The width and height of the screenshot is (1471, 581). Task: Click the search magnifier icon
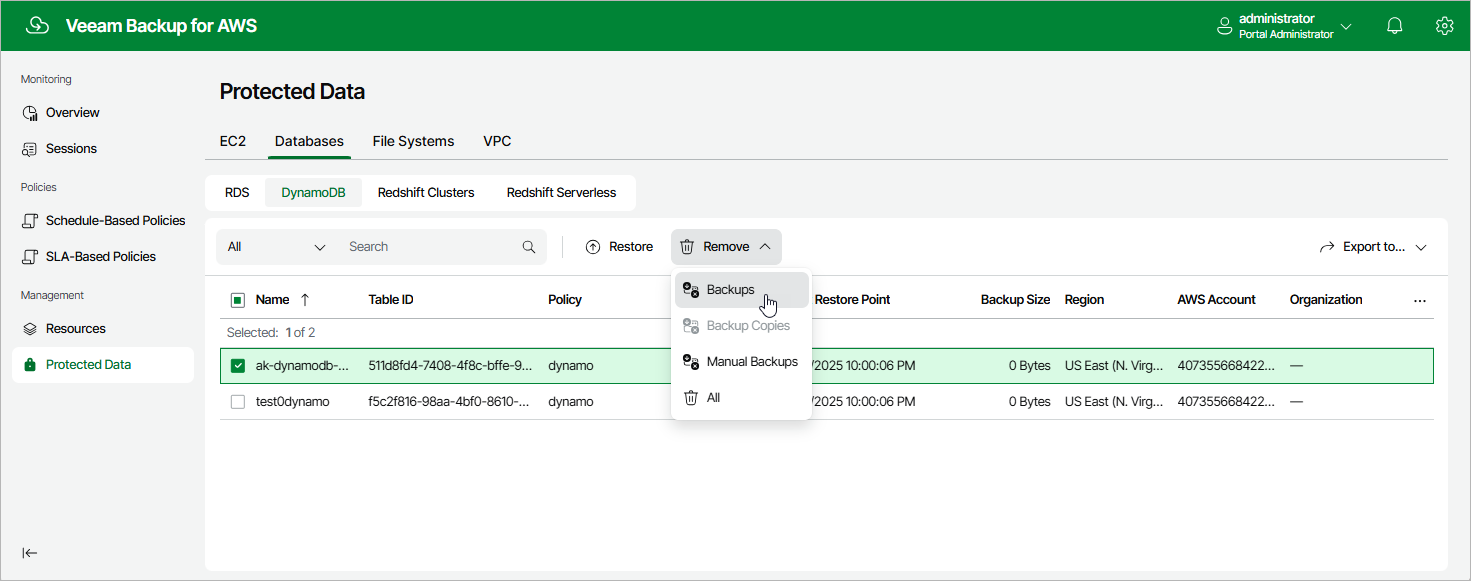pyautogui.click(x=529, y=247)
